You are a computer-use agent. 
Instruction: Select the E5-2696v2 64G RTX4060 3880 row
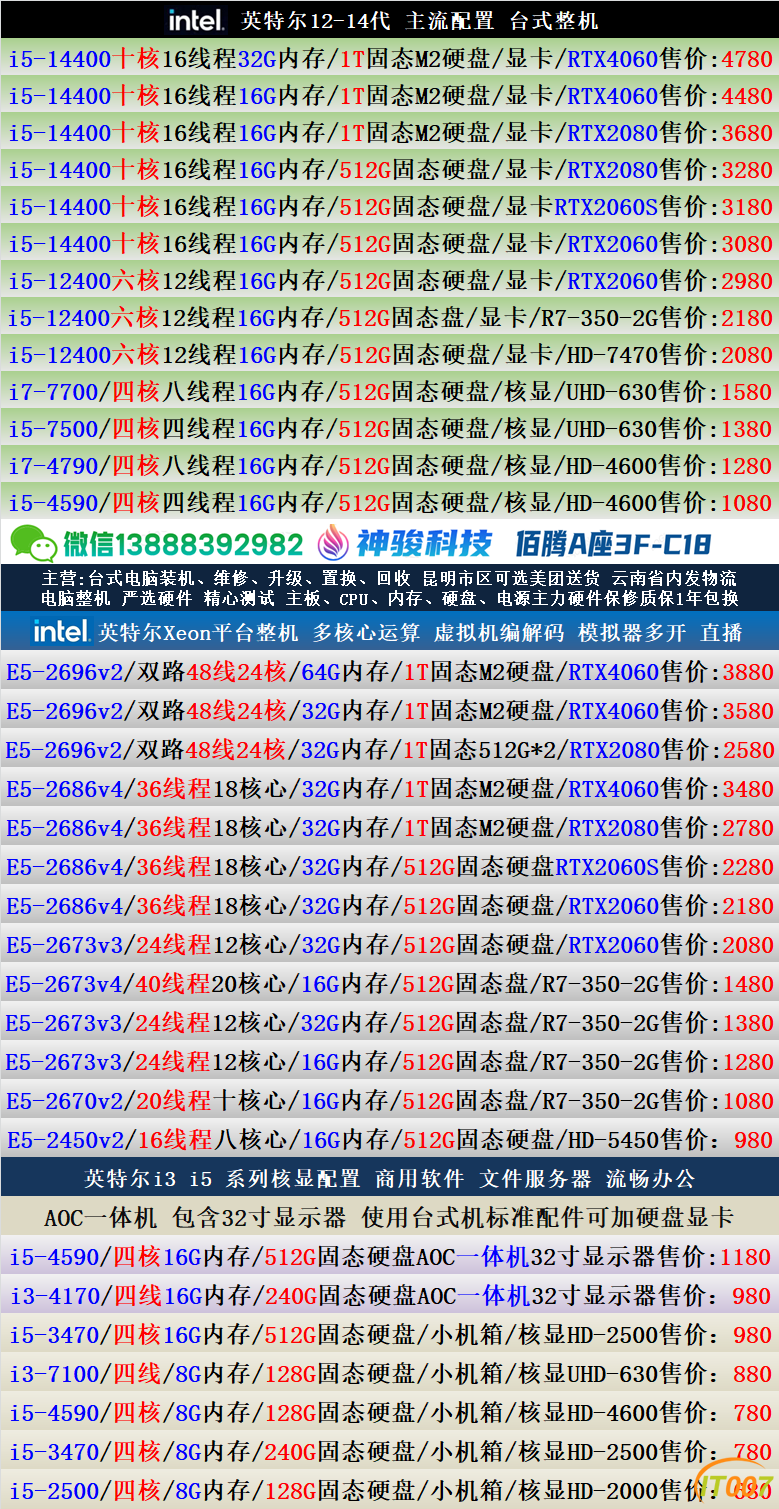(389, 672)
